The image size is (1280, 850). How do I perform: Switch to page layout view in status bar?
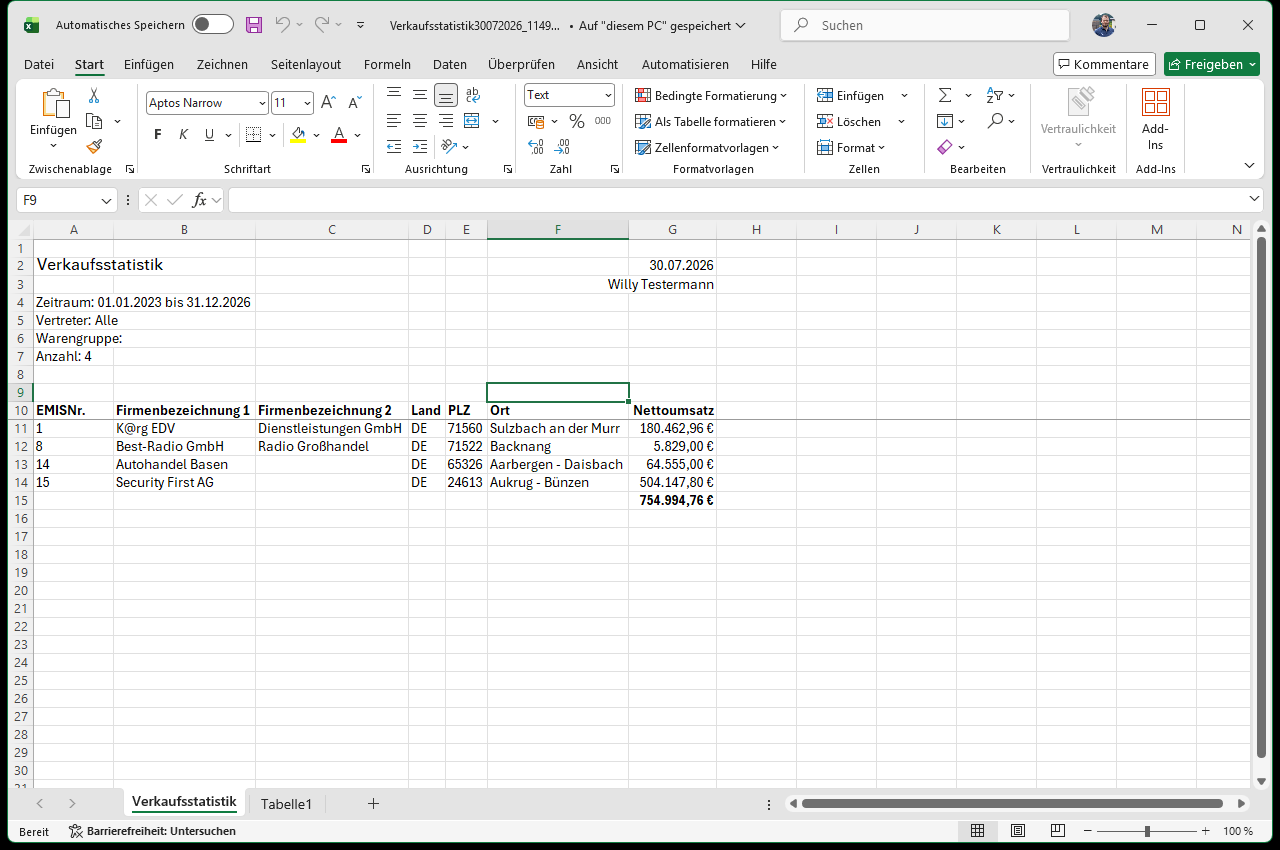tap(1017, 831)
